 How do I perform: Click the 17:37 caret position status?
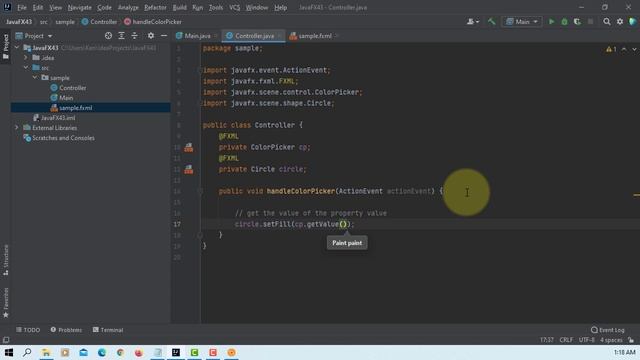point(547,340)
